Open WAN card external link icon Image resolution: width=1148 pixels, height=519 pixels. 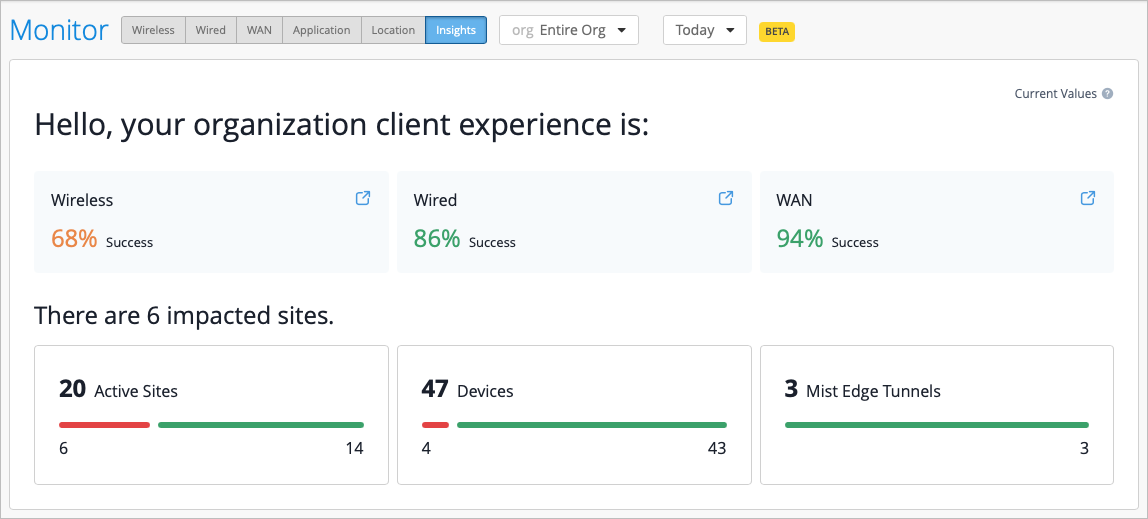coord(1088,198)
